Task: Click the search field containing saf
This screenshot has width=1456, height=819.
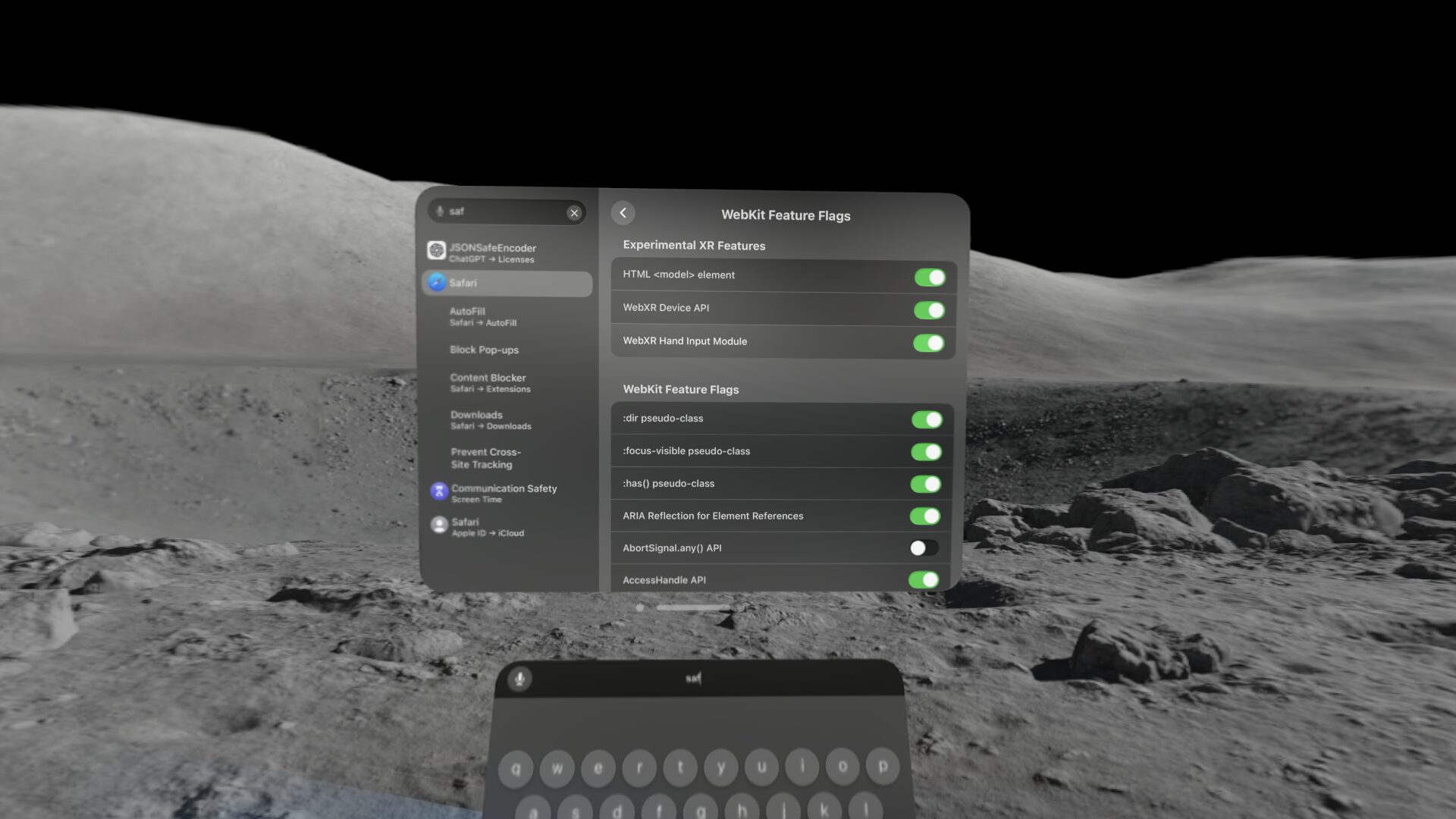Action: [507, 212]
